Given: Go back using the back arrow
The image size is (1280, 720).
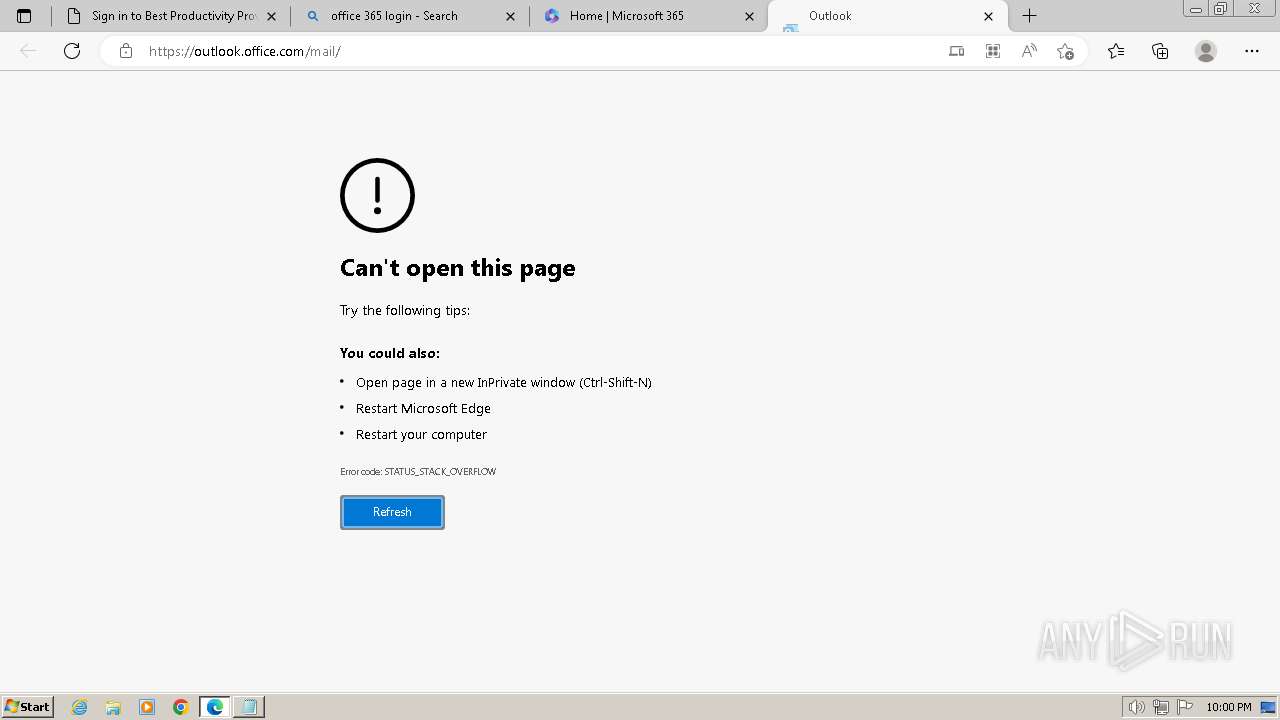Looking at the screenshot, I should (x=28, y=51).
